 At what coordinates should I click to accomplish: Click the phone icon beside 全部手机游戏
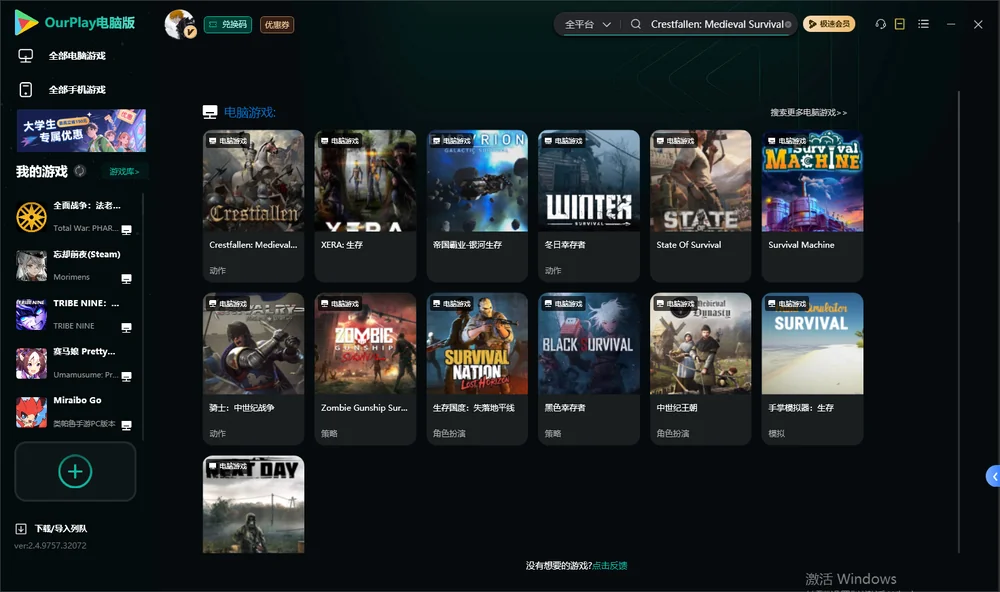(x=26, y=90)
